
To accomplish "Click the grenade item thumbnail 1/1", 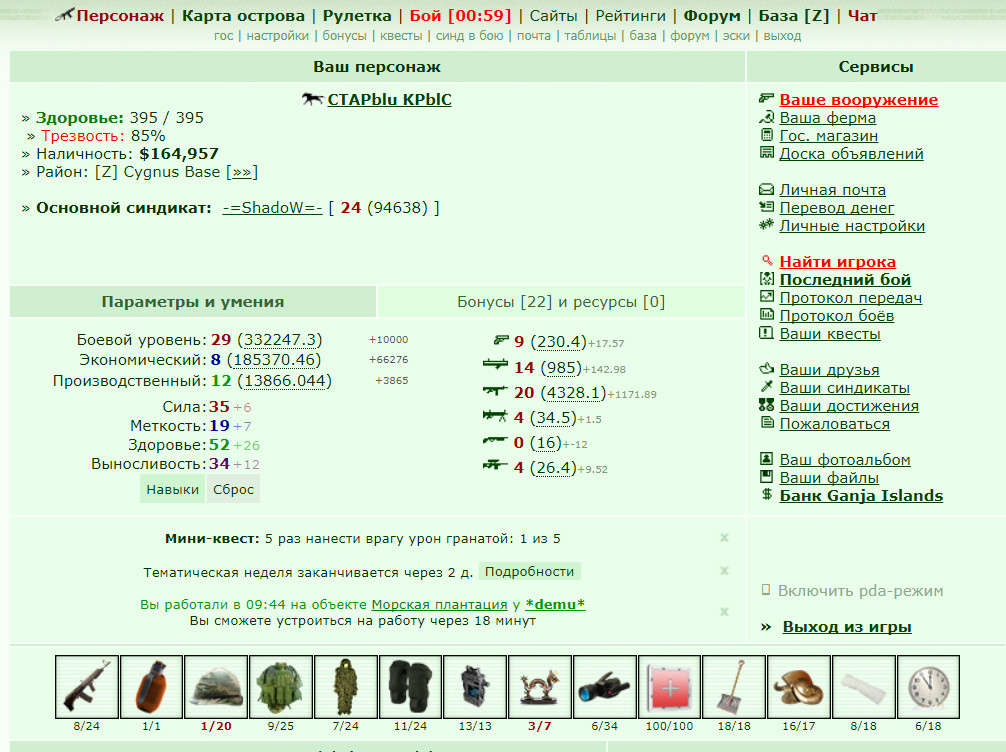I will click(151, 687).
